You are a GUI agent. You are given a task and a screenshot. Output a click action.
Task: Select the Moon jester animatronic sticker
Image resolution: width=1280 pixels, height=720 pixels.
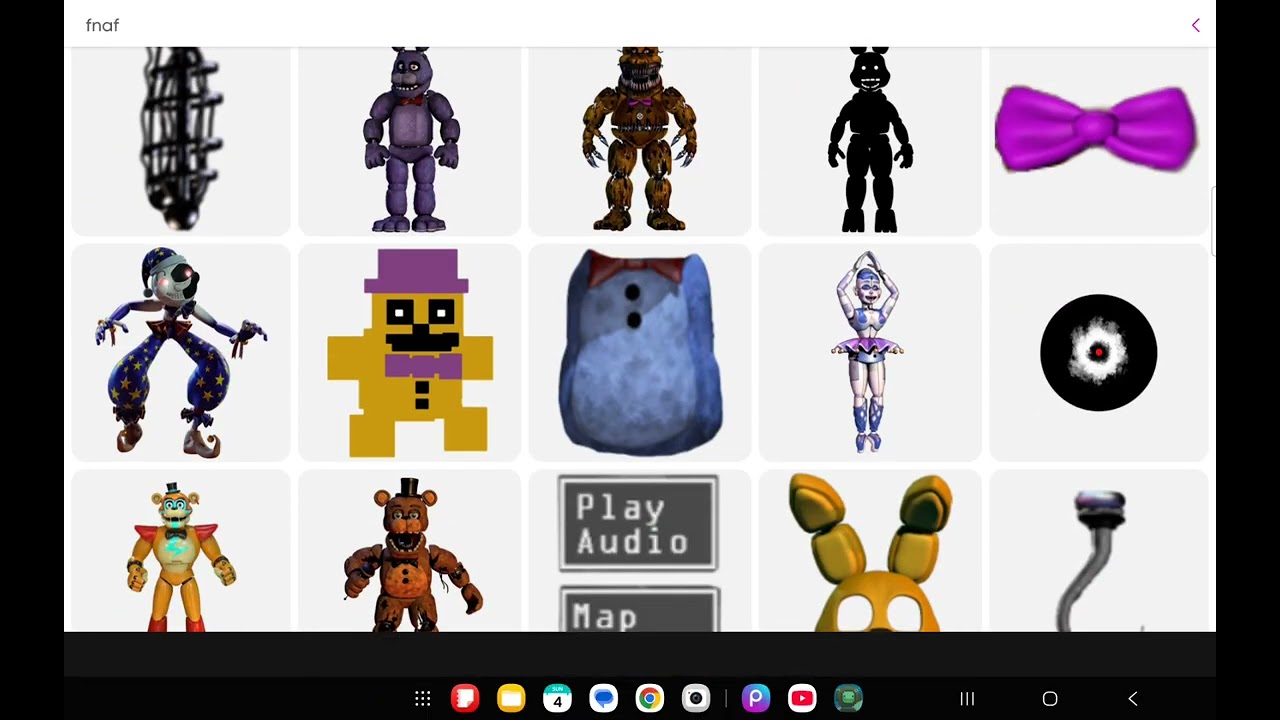coord(181,352)
